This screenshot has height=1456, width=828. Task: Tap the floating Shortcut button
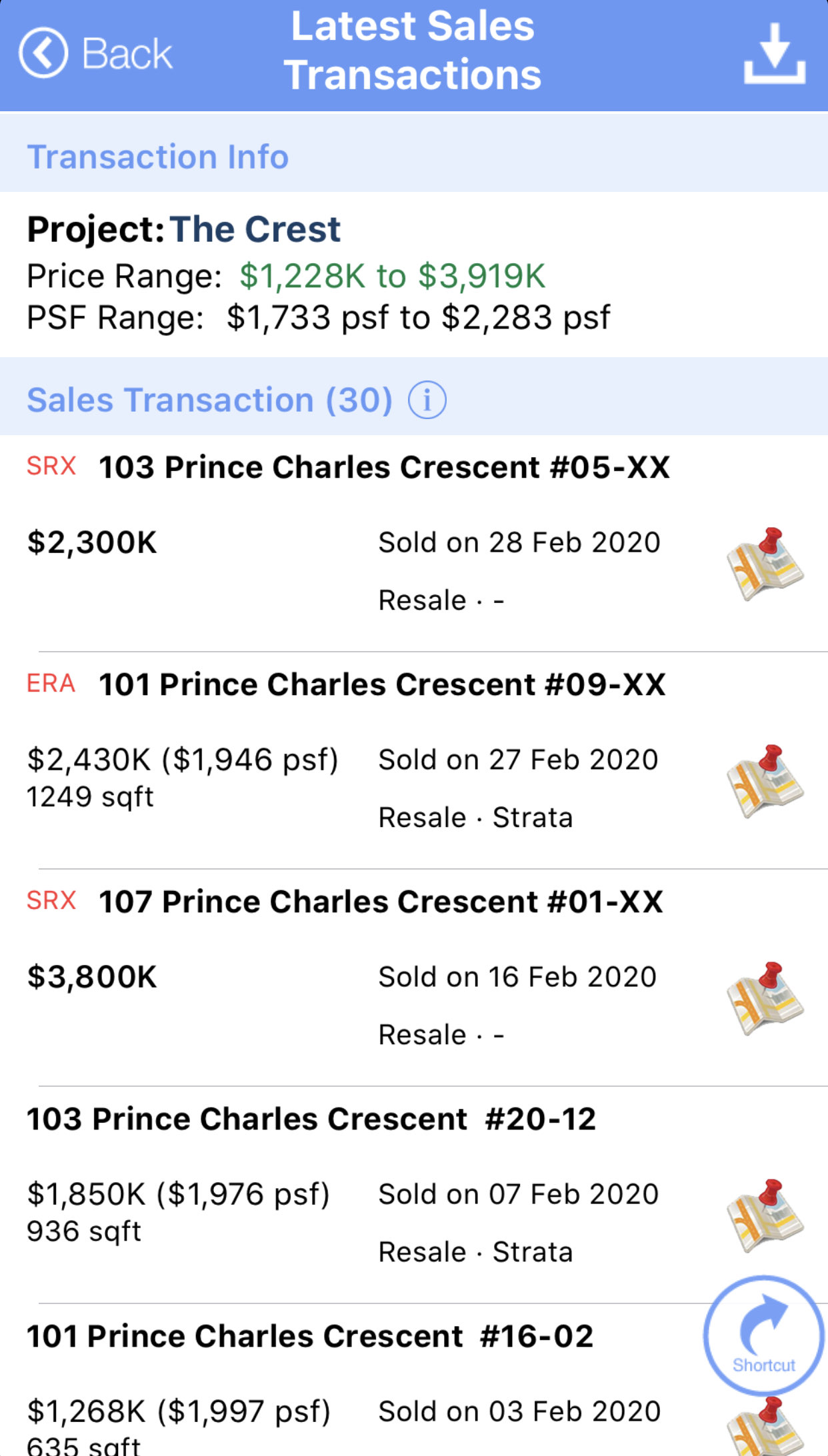pyautogui.click(x=764, y=1335)
